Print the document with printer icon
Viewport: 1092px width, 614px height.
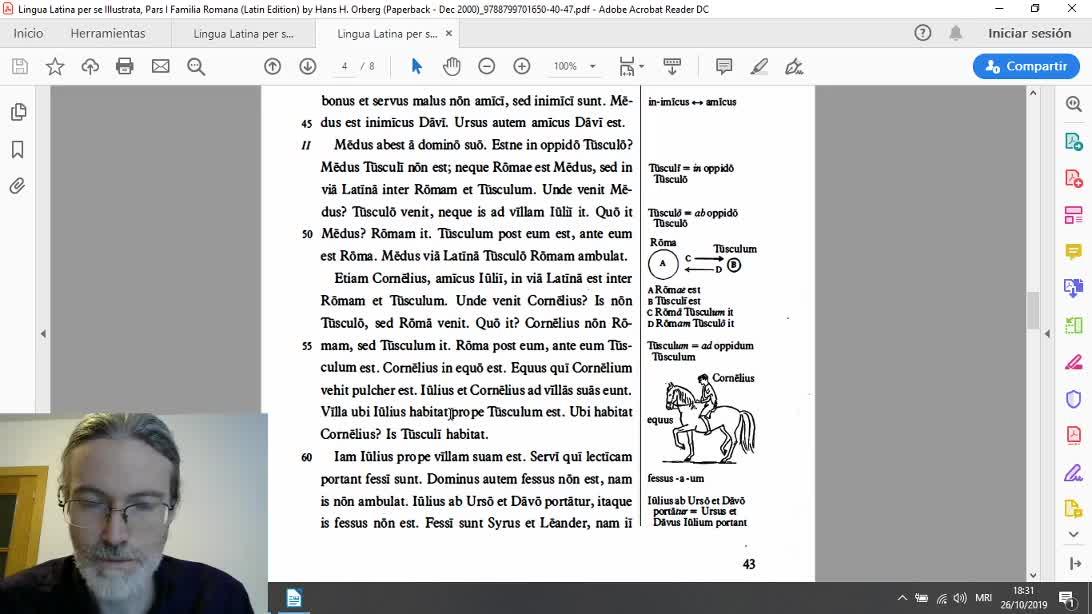click(x=125, y=66)
